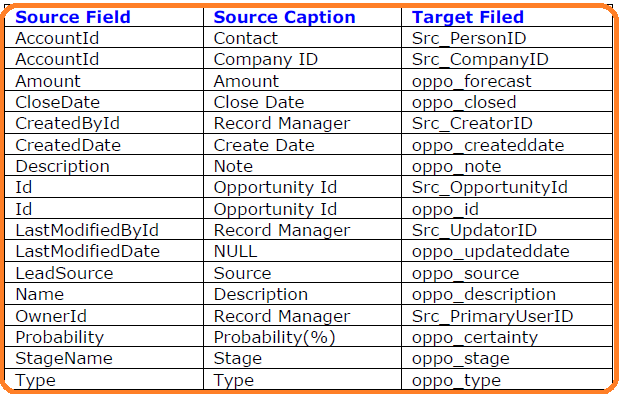Image resolution: width=620 pixels, height=394 pixels.
Task: Click the oppo_forecast target cell
Action: tap(507, 81)
